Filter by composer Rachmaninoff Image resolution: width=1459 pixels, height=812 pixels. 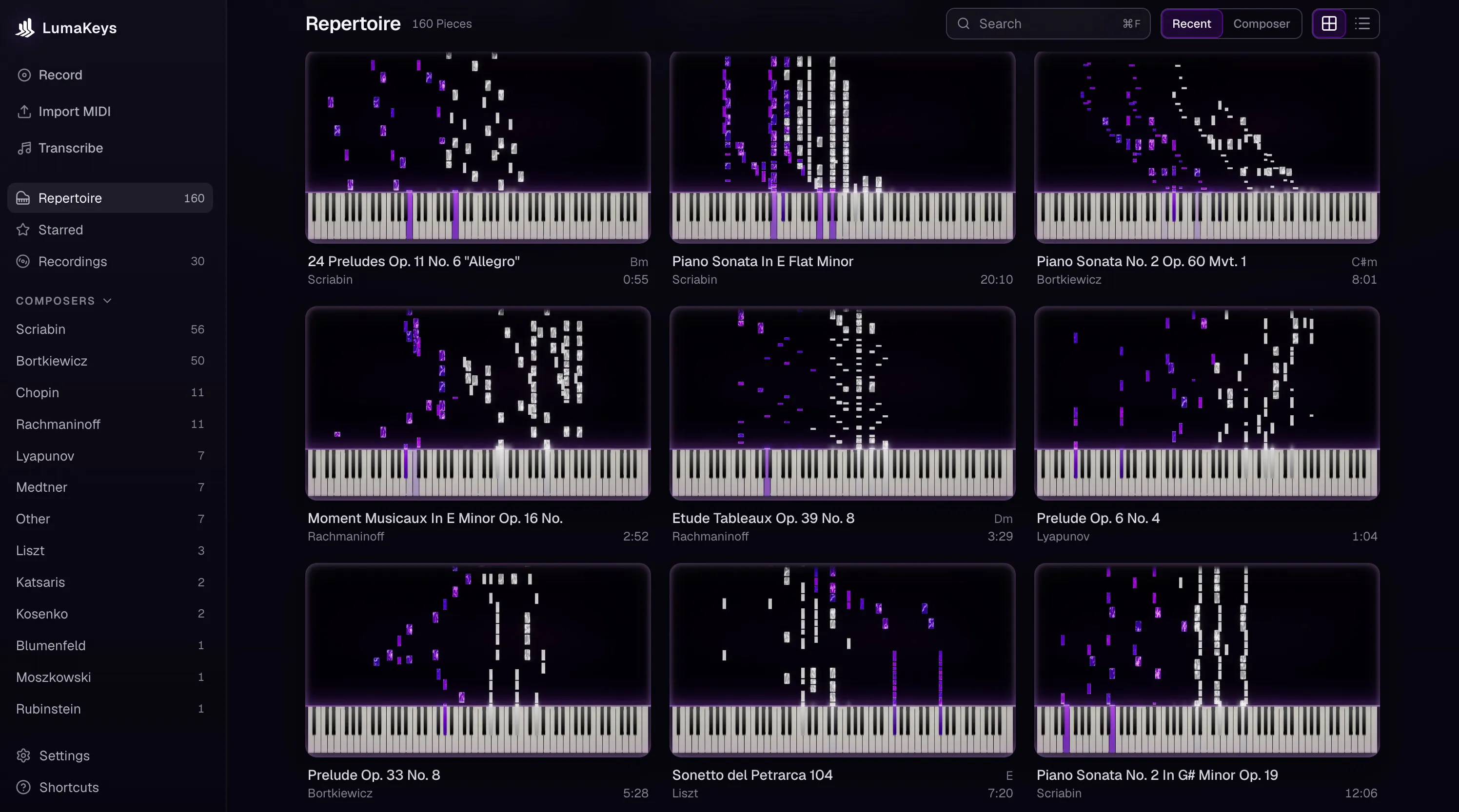110,425
